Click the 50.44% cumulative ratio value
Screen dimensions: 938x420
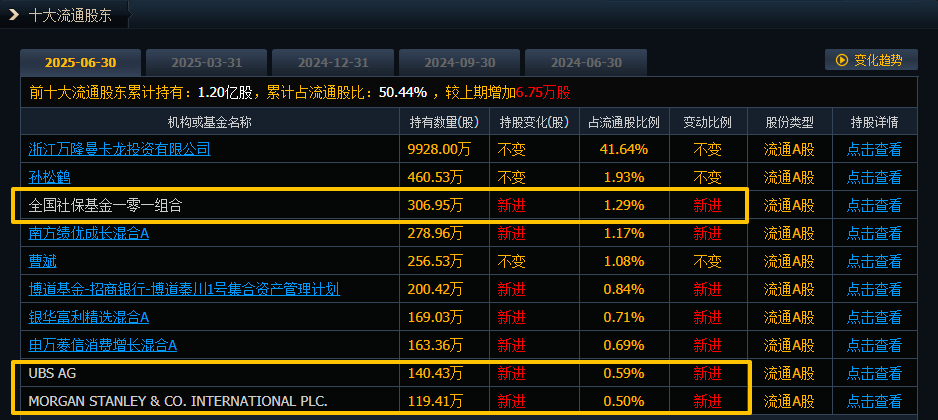pyautogui.click(x=403, y=93)
